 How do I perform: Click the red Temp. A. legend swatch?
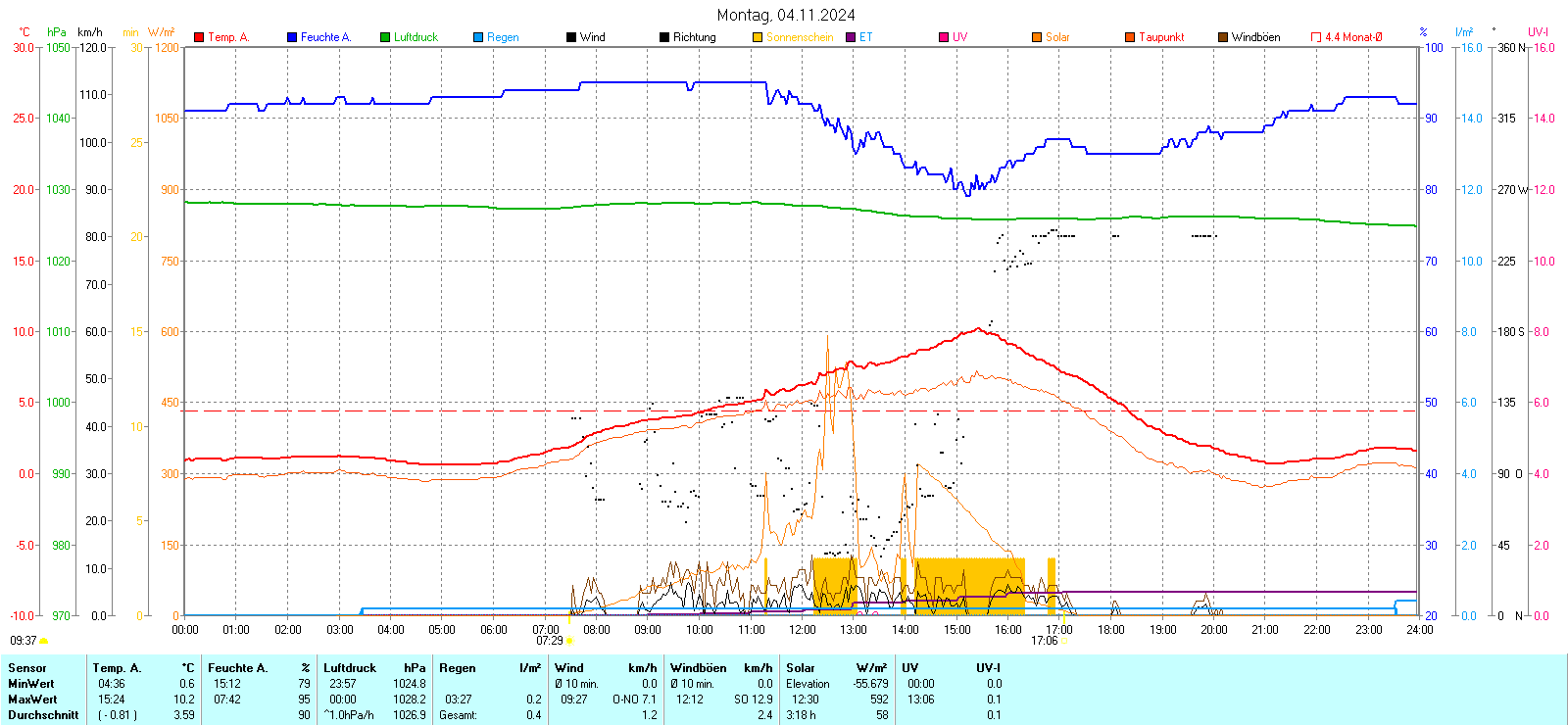(x=199, y=37)
